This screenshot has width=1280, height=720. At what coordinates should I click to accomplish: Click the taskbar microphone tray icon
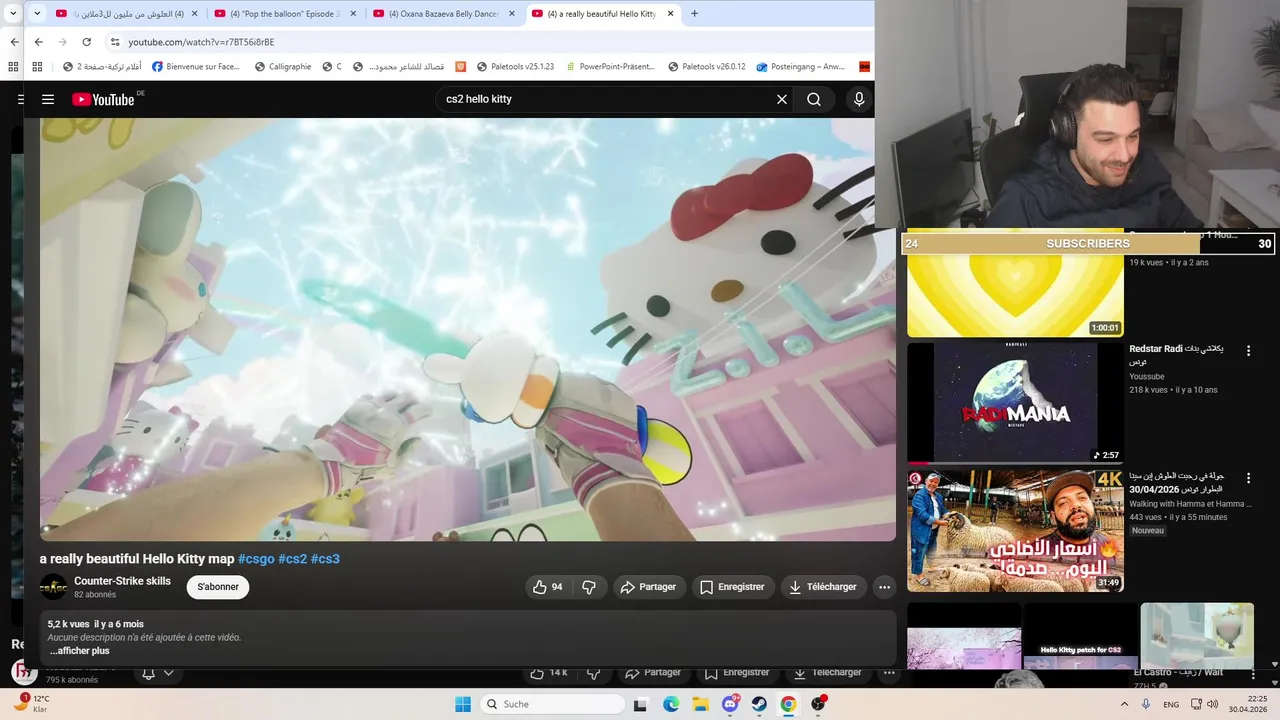(1146, 704)
